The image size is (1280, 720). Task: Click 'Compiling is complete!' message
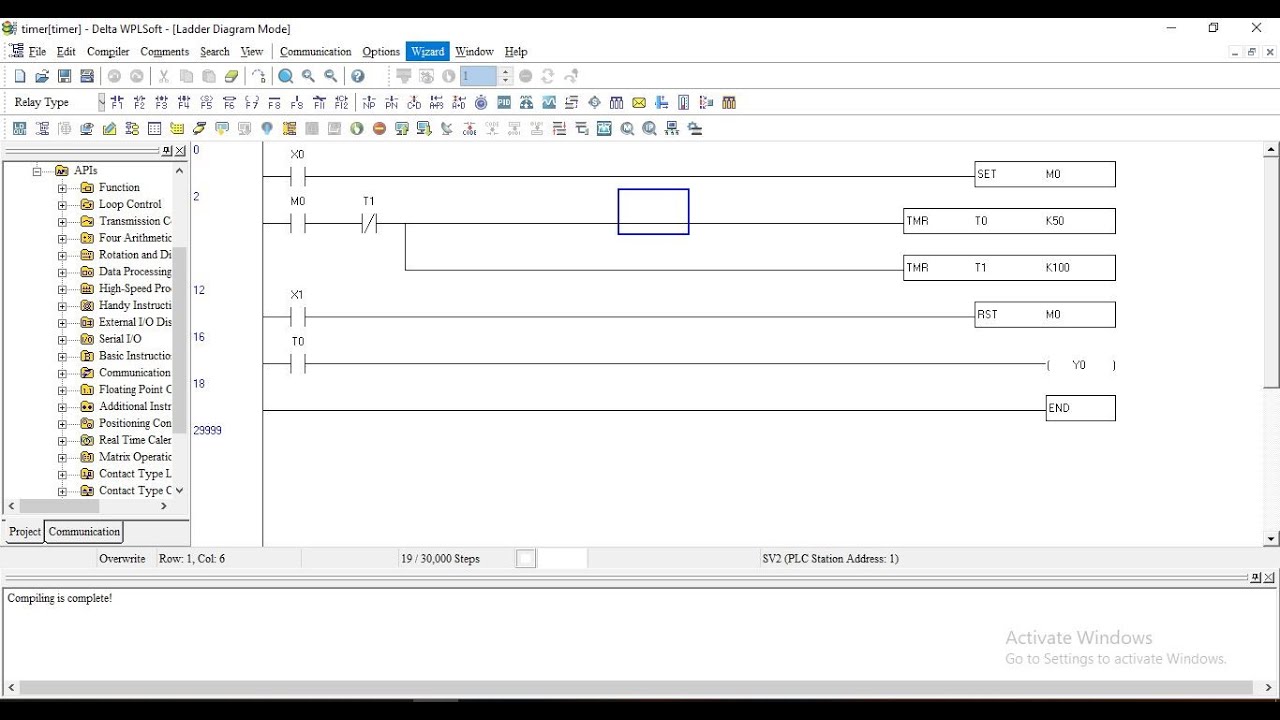(x=60, y=598)
